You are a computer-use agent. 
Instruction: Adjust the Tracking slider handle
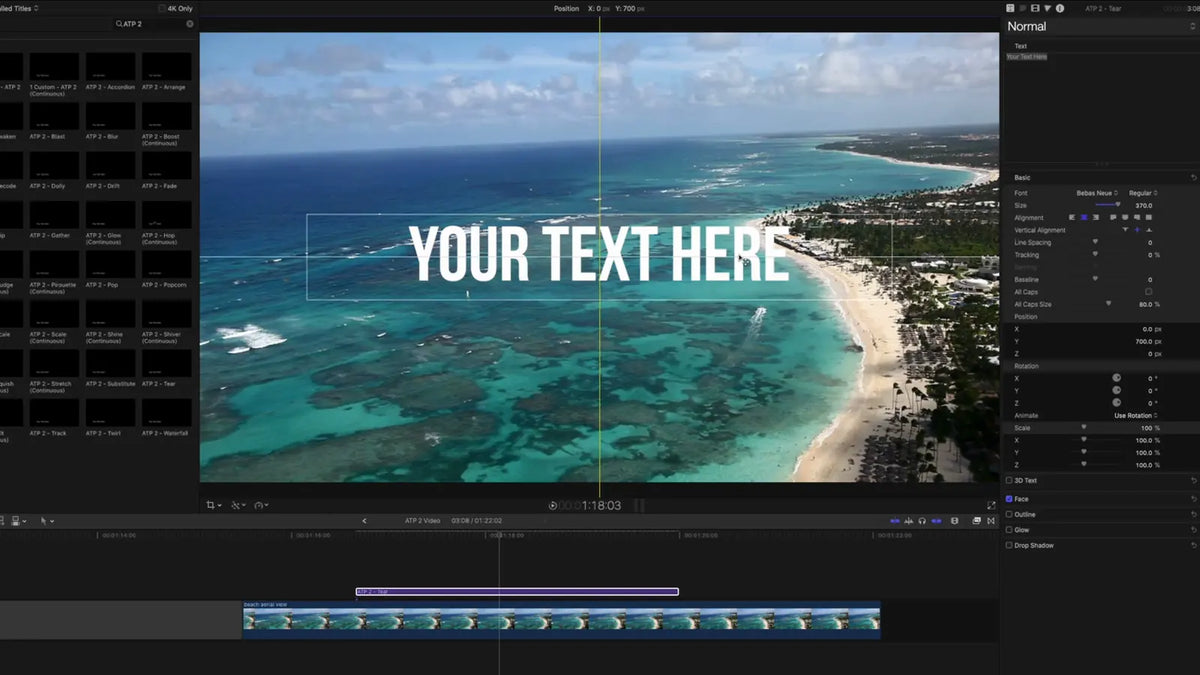click(1095, 254)
